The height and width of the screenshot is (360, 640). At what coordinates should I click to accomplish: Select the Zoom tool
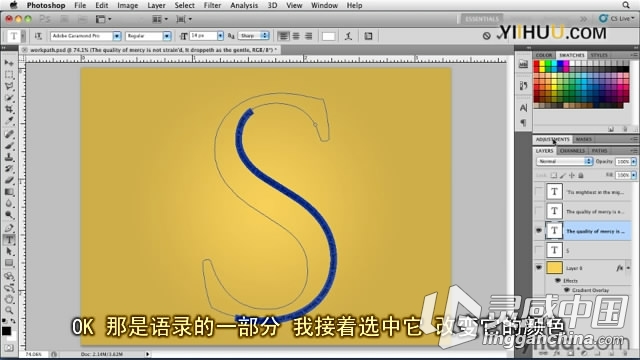(9, 311)
